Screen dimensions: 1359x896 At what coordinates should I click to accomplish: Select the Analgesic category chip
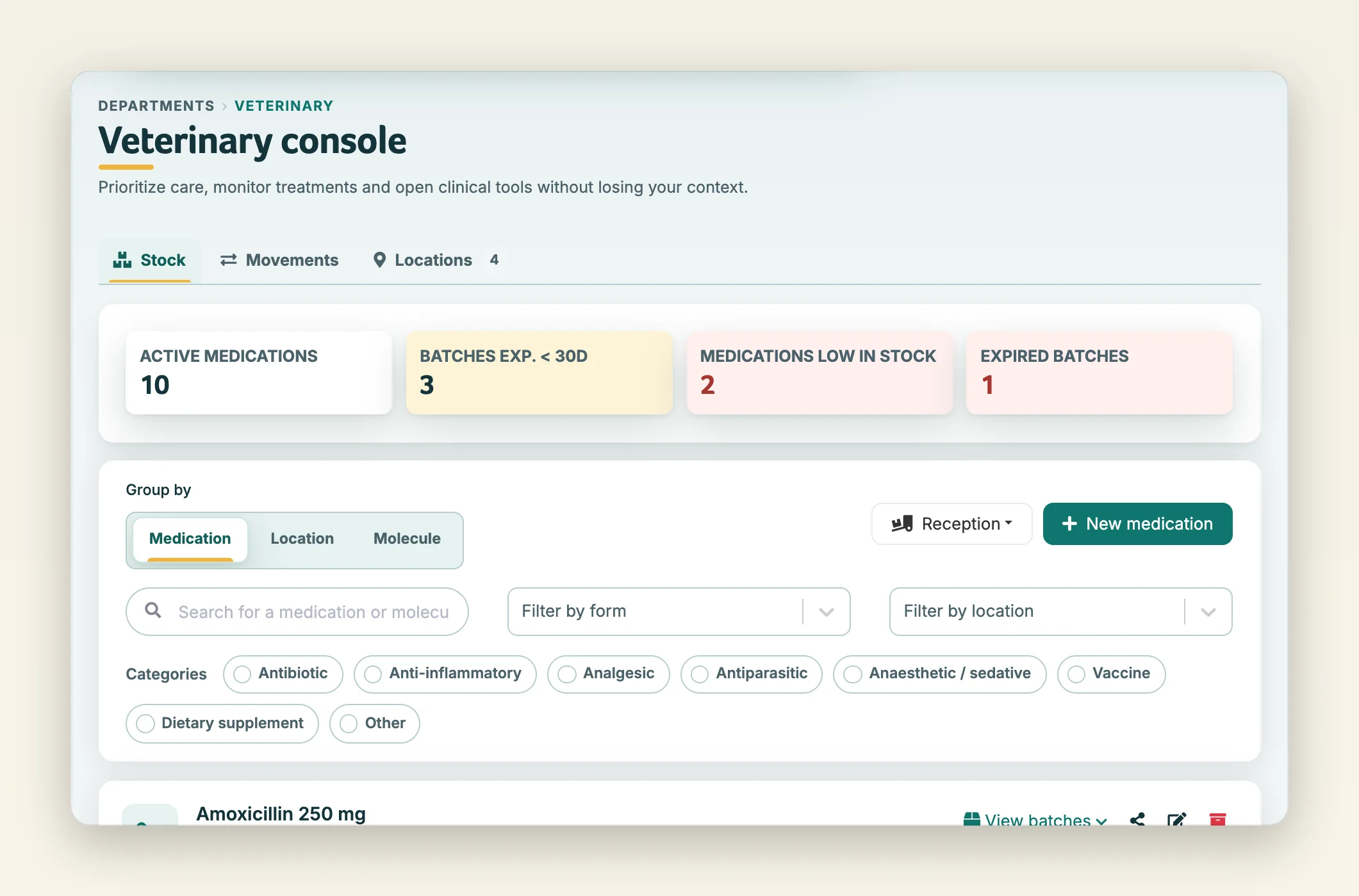tap(609, 674)
